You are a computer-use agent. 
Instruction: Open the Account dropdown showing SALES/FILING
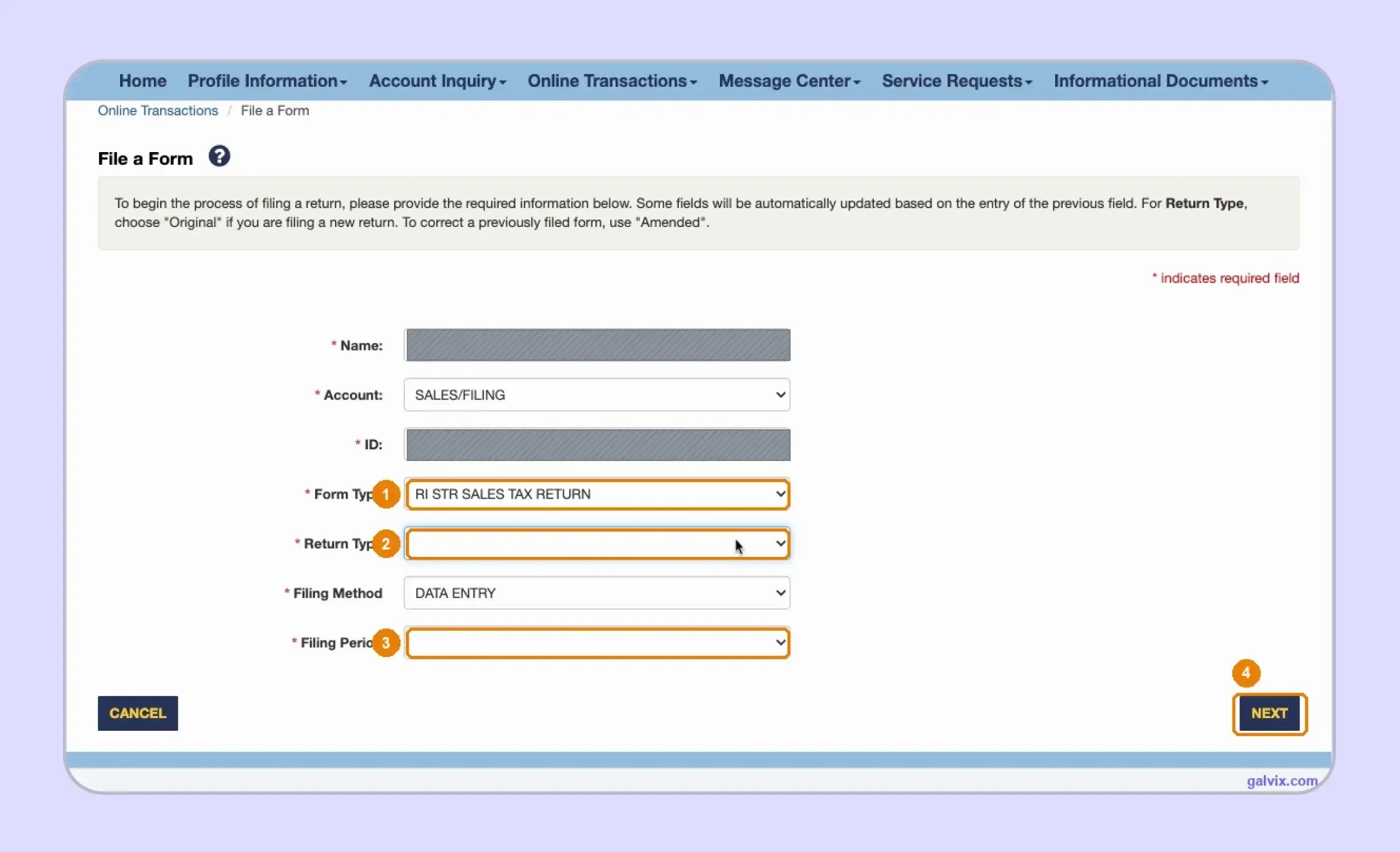tap(597, 395)
